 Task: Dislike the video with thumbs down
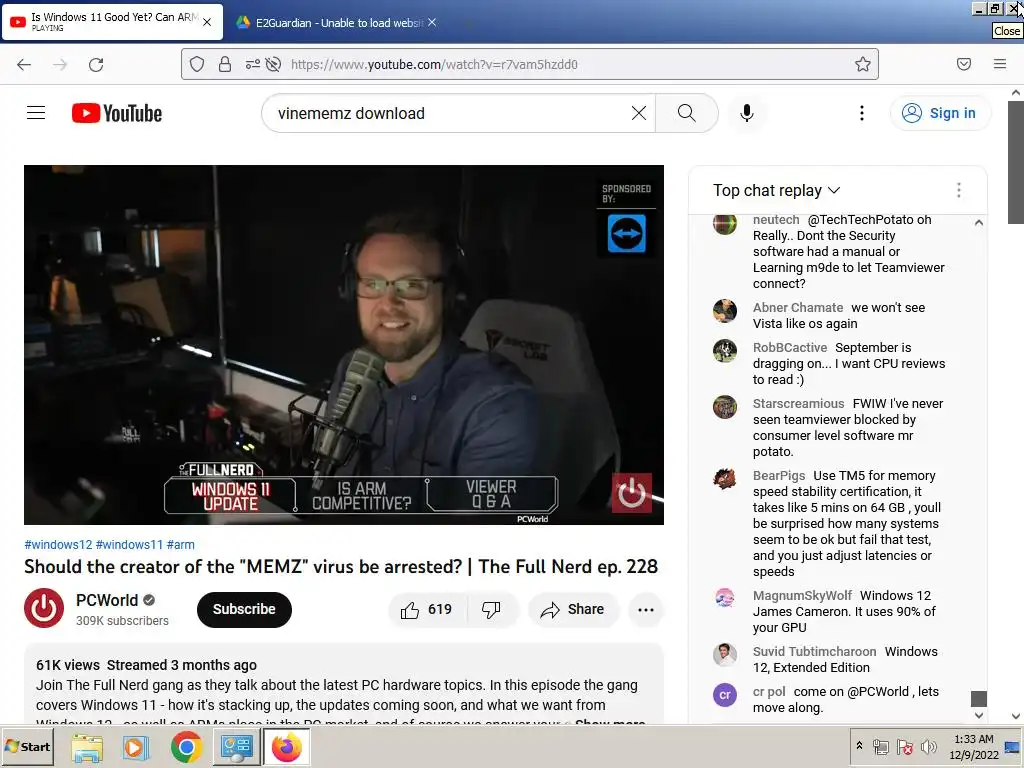(x=491, y=609)
